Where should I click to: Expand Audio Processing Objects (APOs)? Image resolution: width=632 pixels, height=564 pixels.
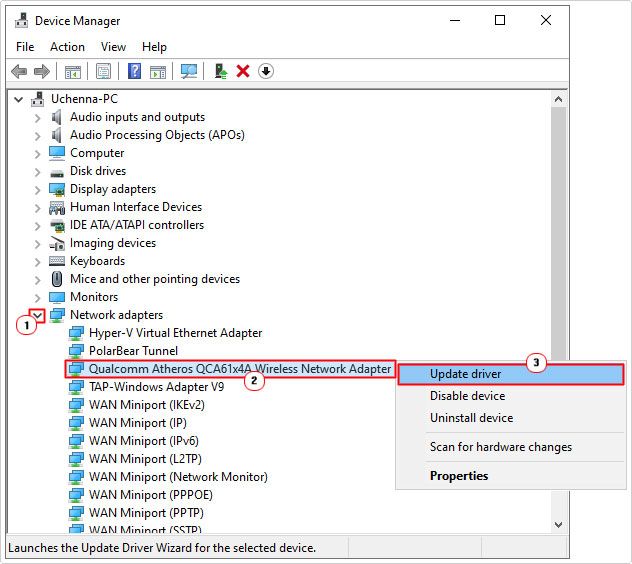tap(37, 136)
